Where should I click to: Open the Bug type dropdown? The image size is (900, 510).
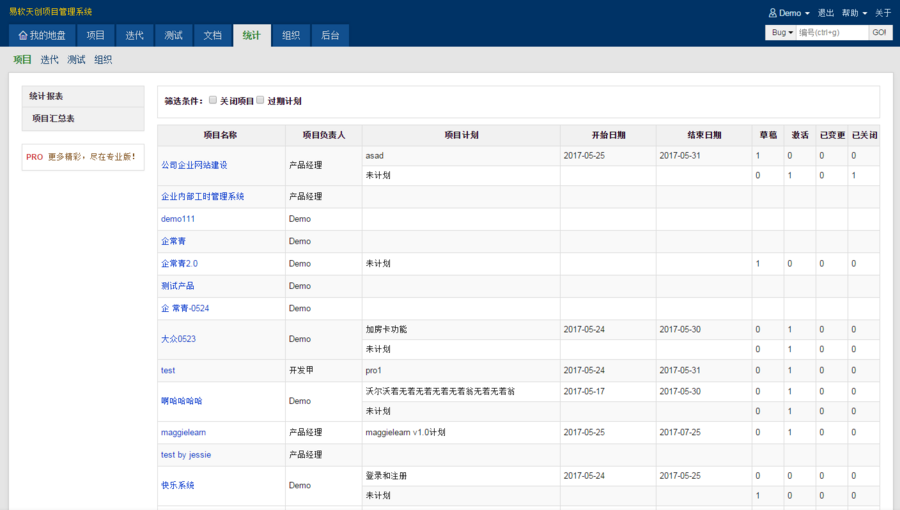pyautogui.click(x=781, y=33)
